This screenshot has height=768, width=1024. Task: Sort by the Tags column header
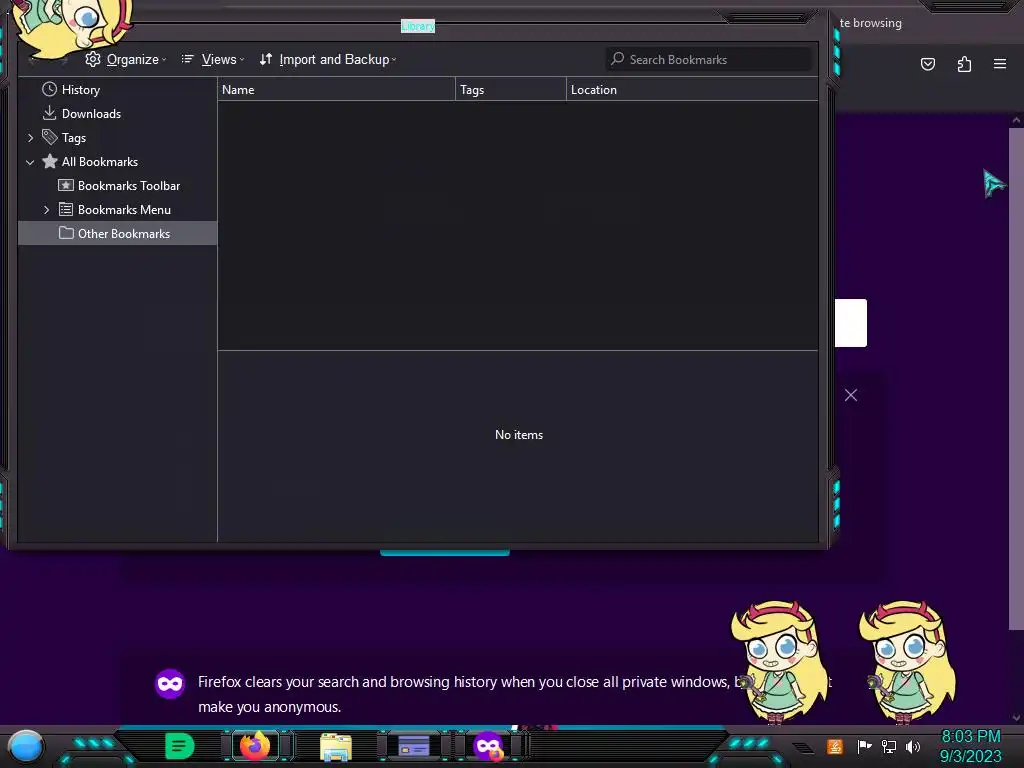click(x=511, y=89)
